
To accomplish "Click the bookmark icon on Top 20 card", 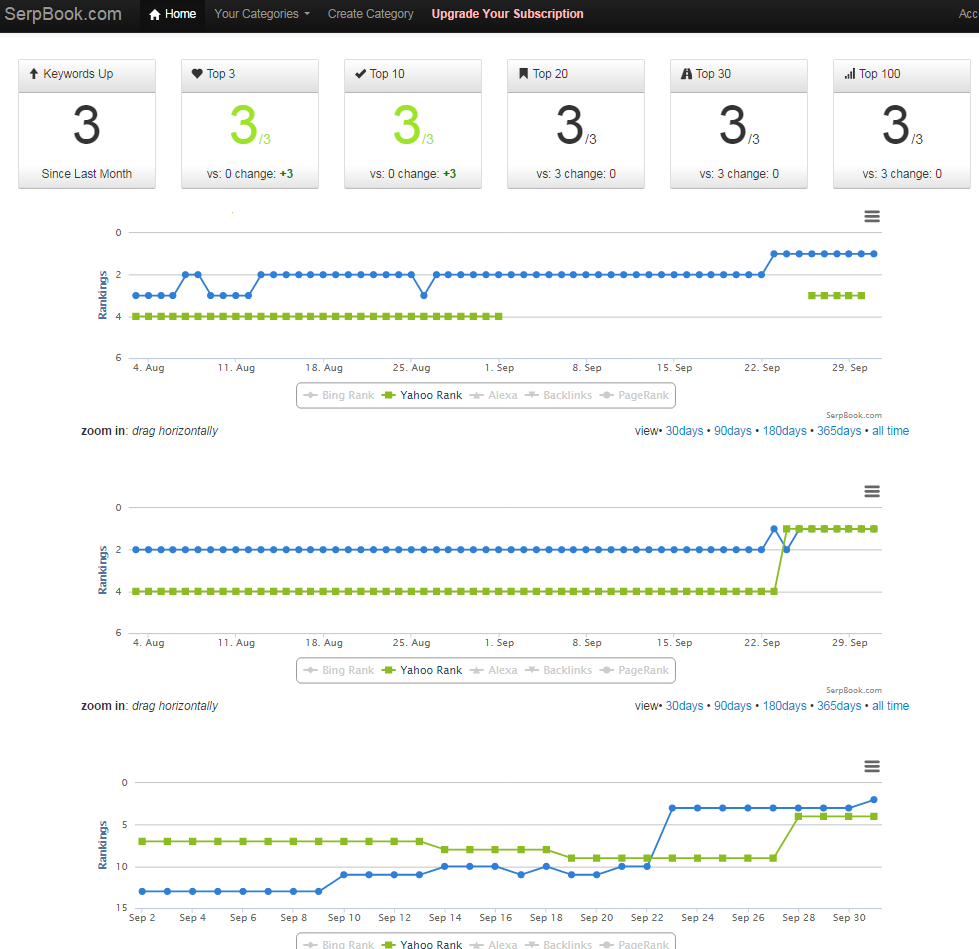I will pyautogui.click(x=523, y=74).
